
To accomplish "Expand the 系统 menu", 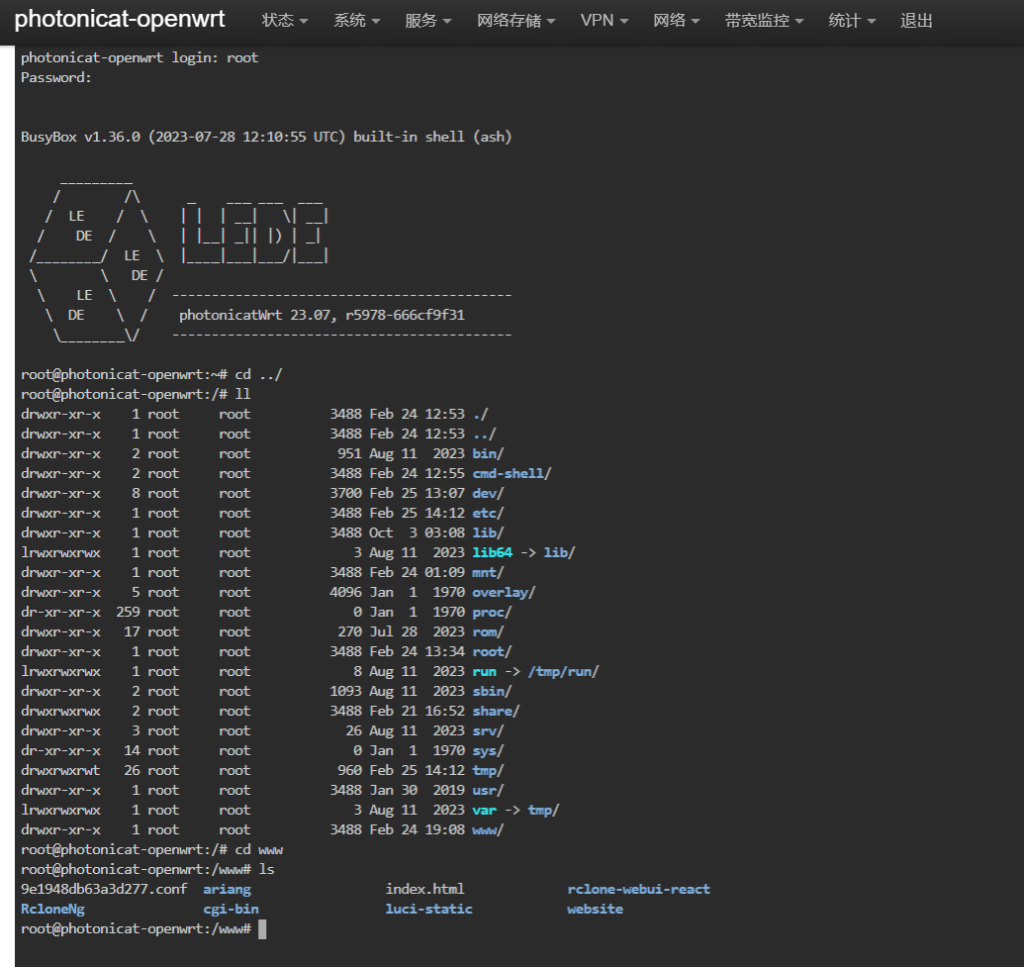I will [356, 21].
